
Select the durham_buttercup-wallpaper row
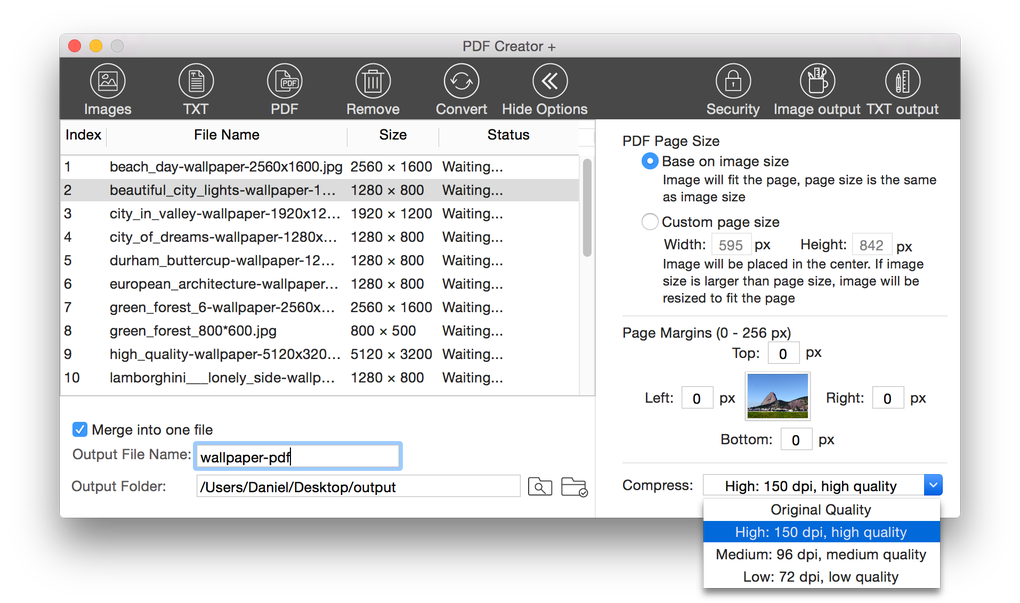tap(319, 260)
